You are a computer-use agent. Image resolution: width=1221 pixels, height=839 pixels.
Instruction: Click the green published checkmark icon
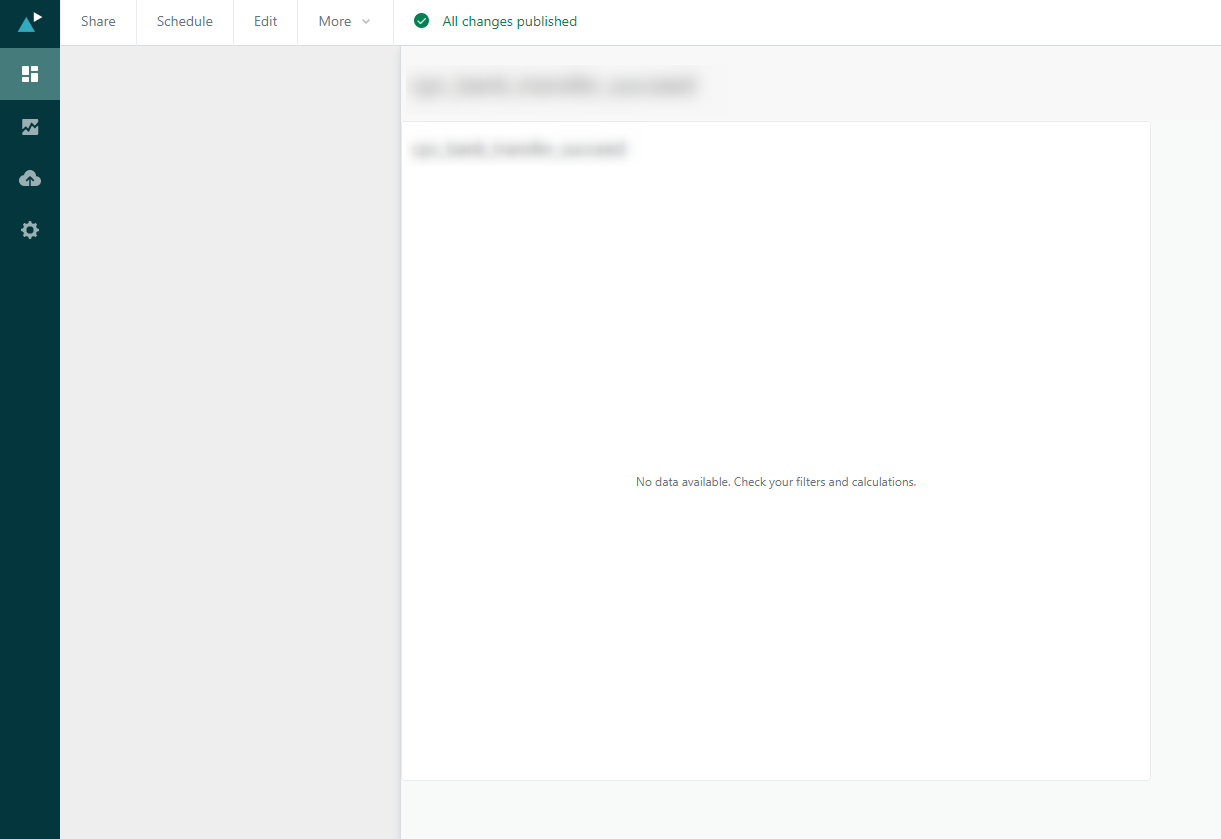point(421,20)
